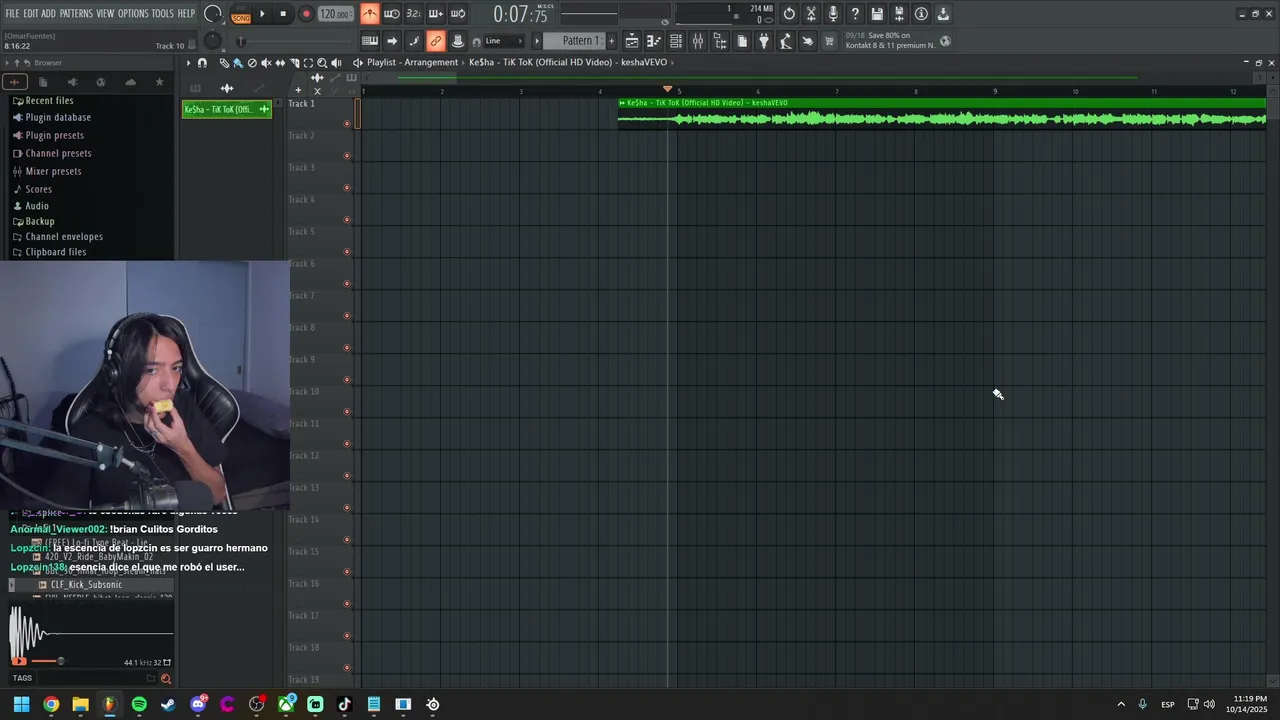1280x720 pixels.
Task: Click the Undo history icon
Action: 789,14
